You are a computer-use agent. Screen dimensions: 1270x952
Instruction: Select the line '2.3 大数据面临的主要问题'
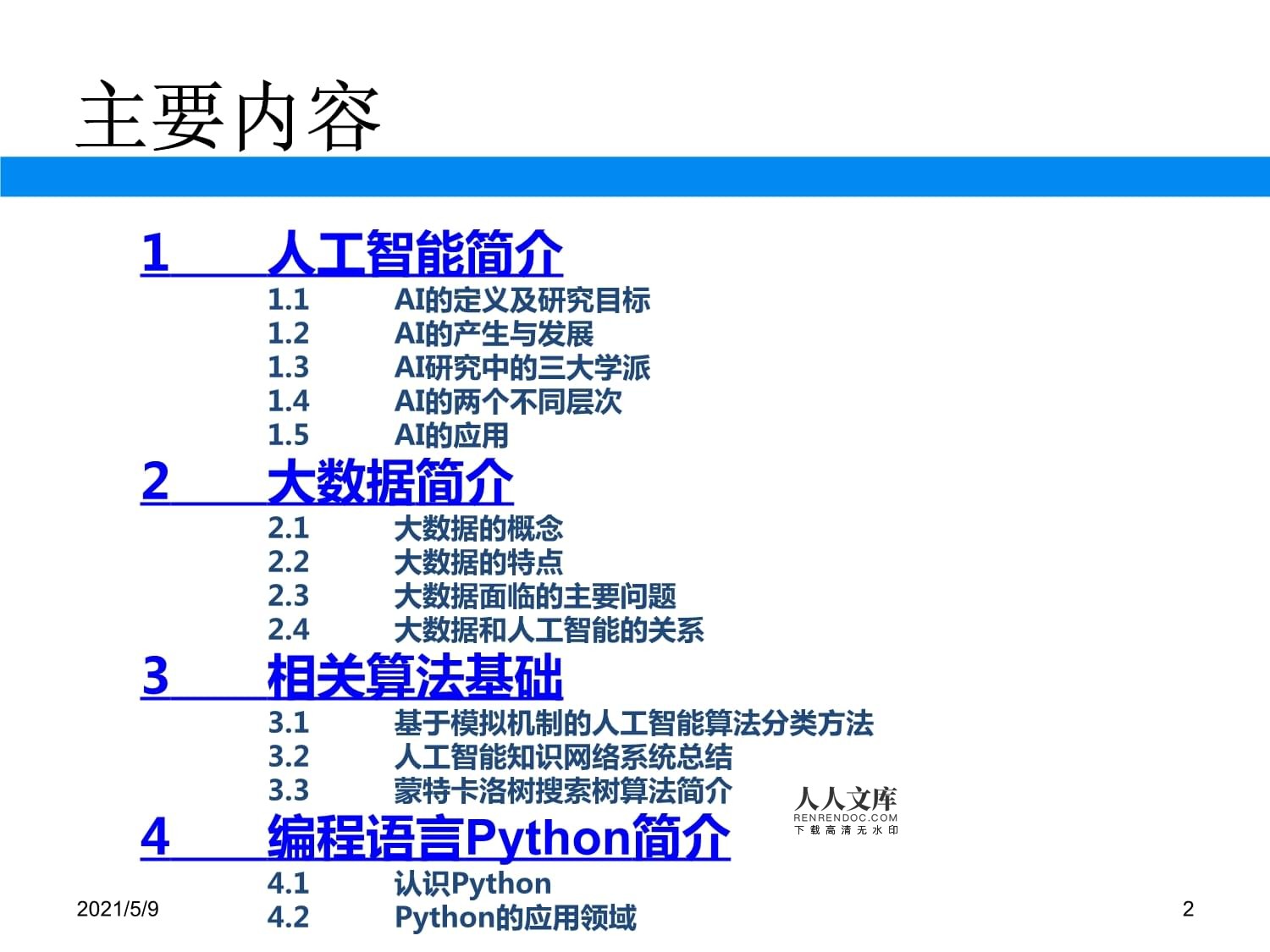(x=472, y=596)
